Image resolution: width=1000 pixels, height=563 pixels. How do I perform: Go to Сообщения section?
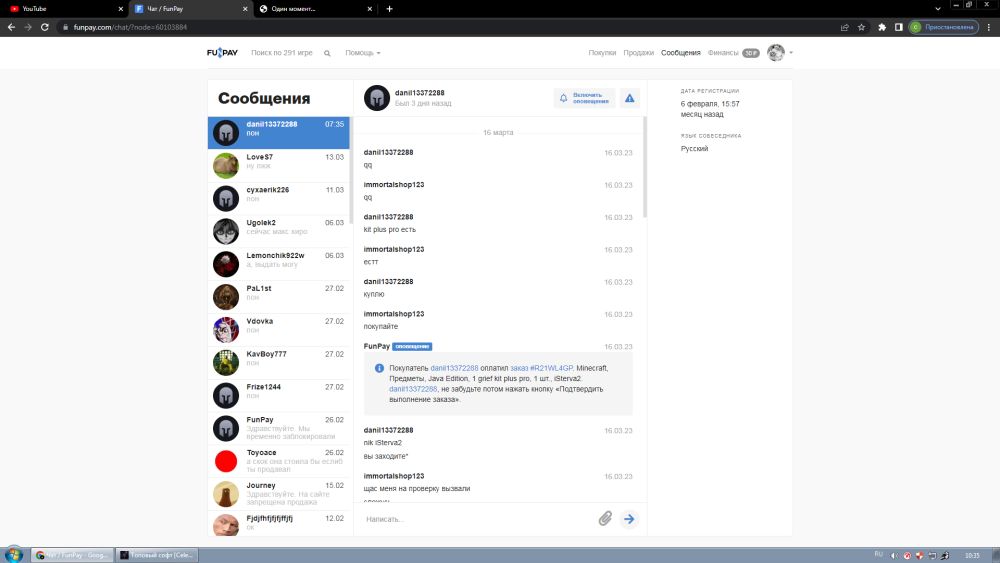pos(680,53)
